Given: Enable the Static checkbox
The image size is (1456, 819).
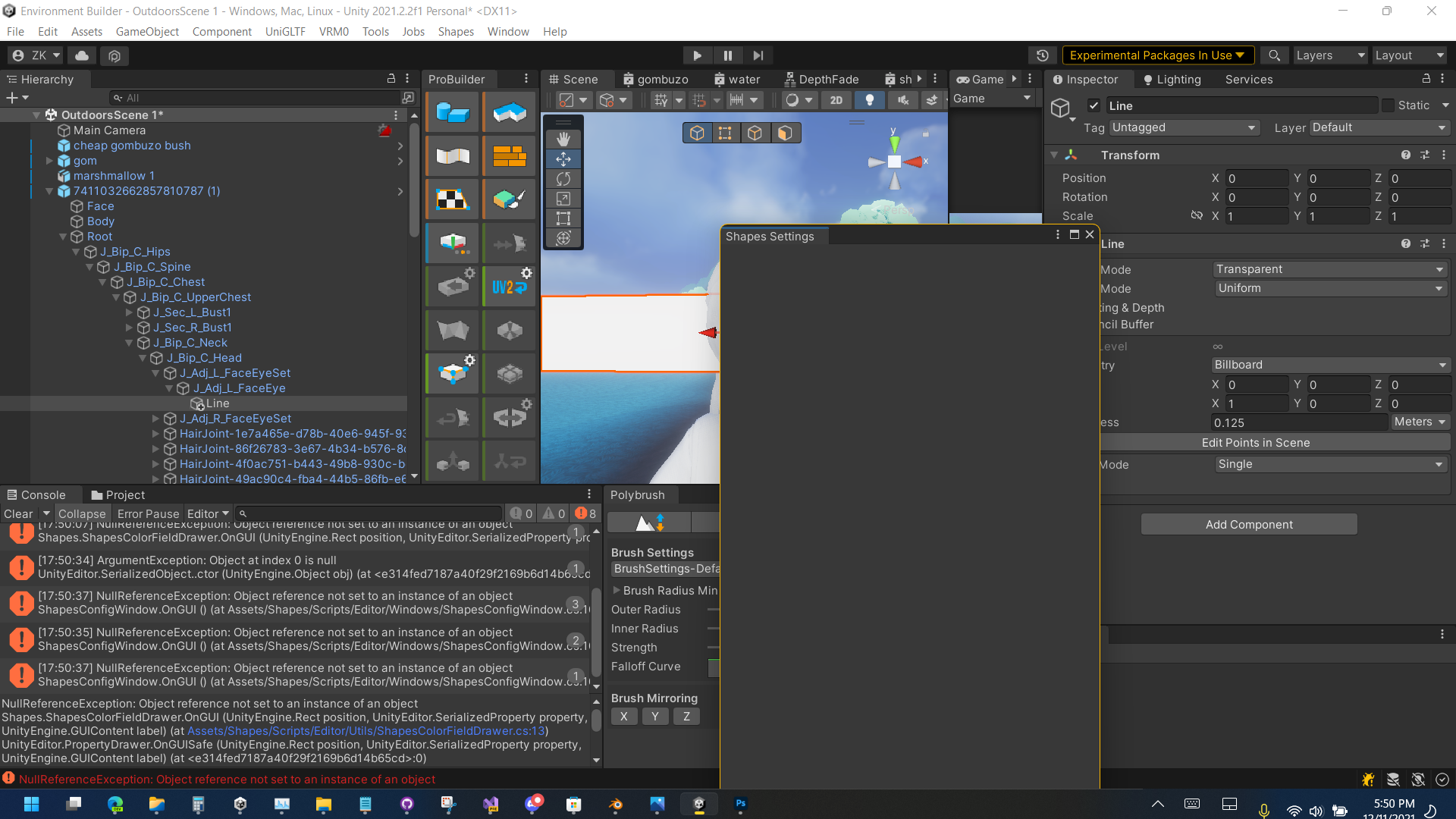Looking at the screenshot, I should coord(1388,105).
